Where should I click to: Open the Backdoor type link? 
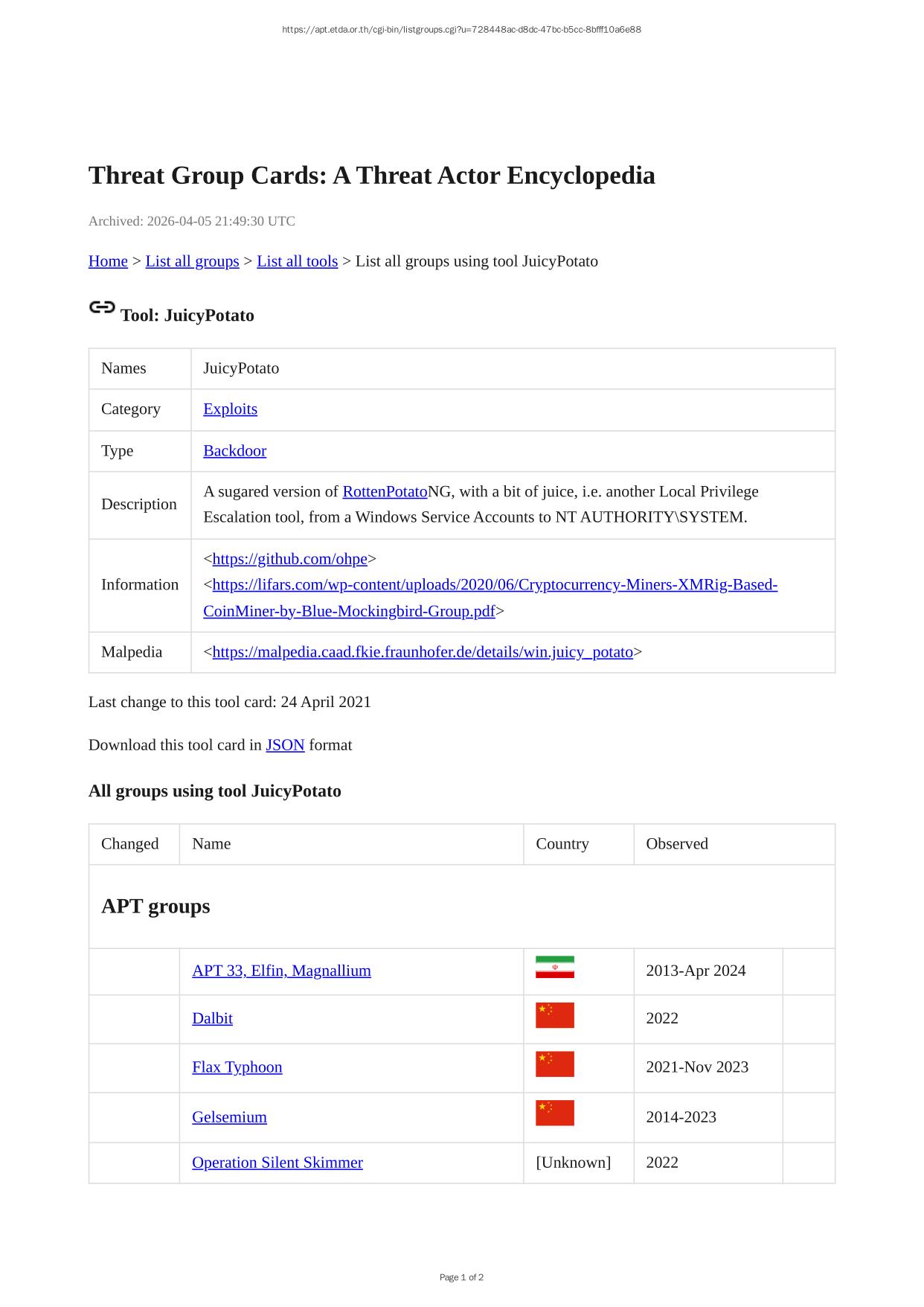tap(234, 451)
